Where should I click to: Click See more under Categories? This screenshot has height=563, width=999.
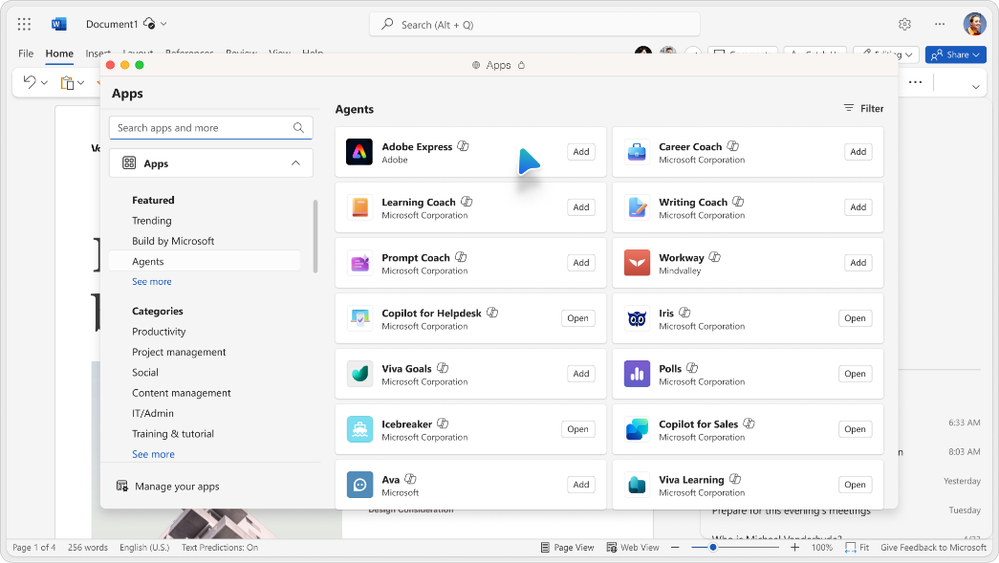pyautogui.click(x=153, y=454)
